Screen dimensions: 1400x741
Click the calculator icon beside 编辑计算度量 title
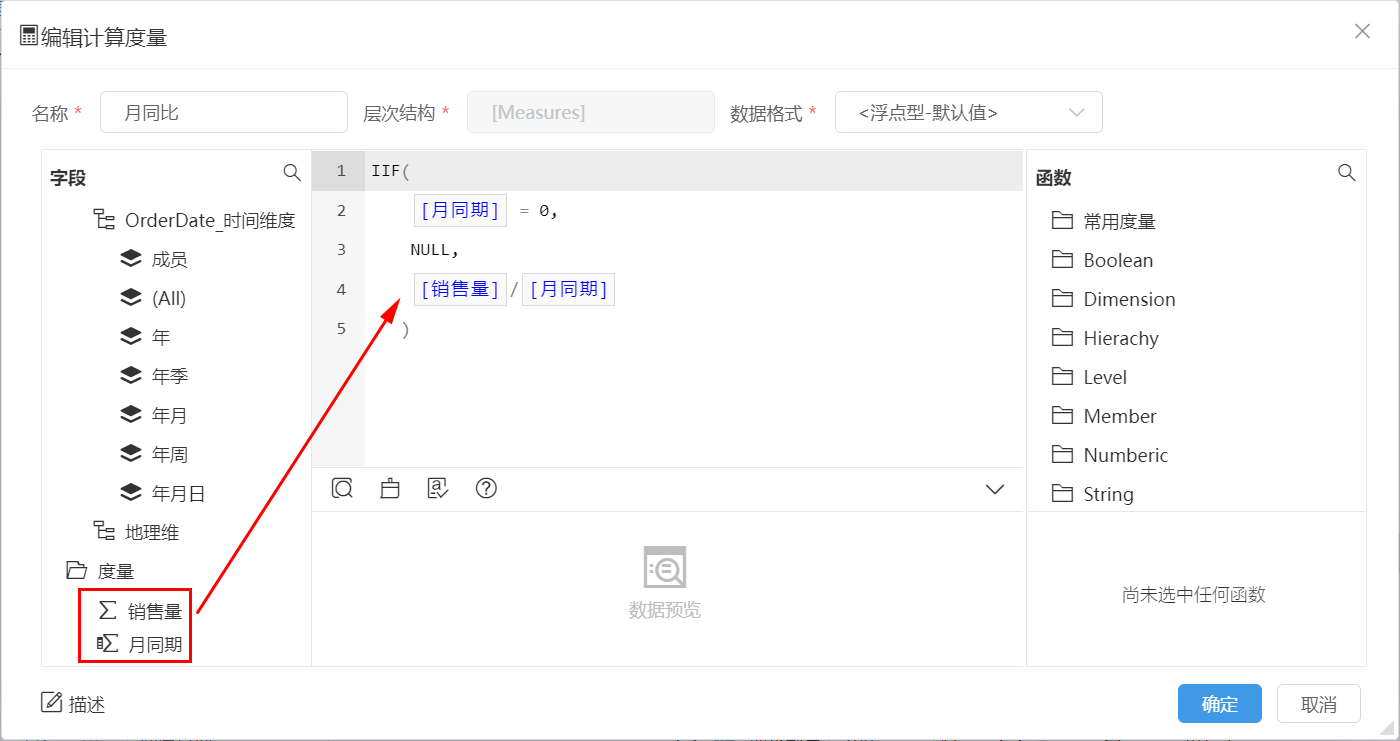coord(29,37)
